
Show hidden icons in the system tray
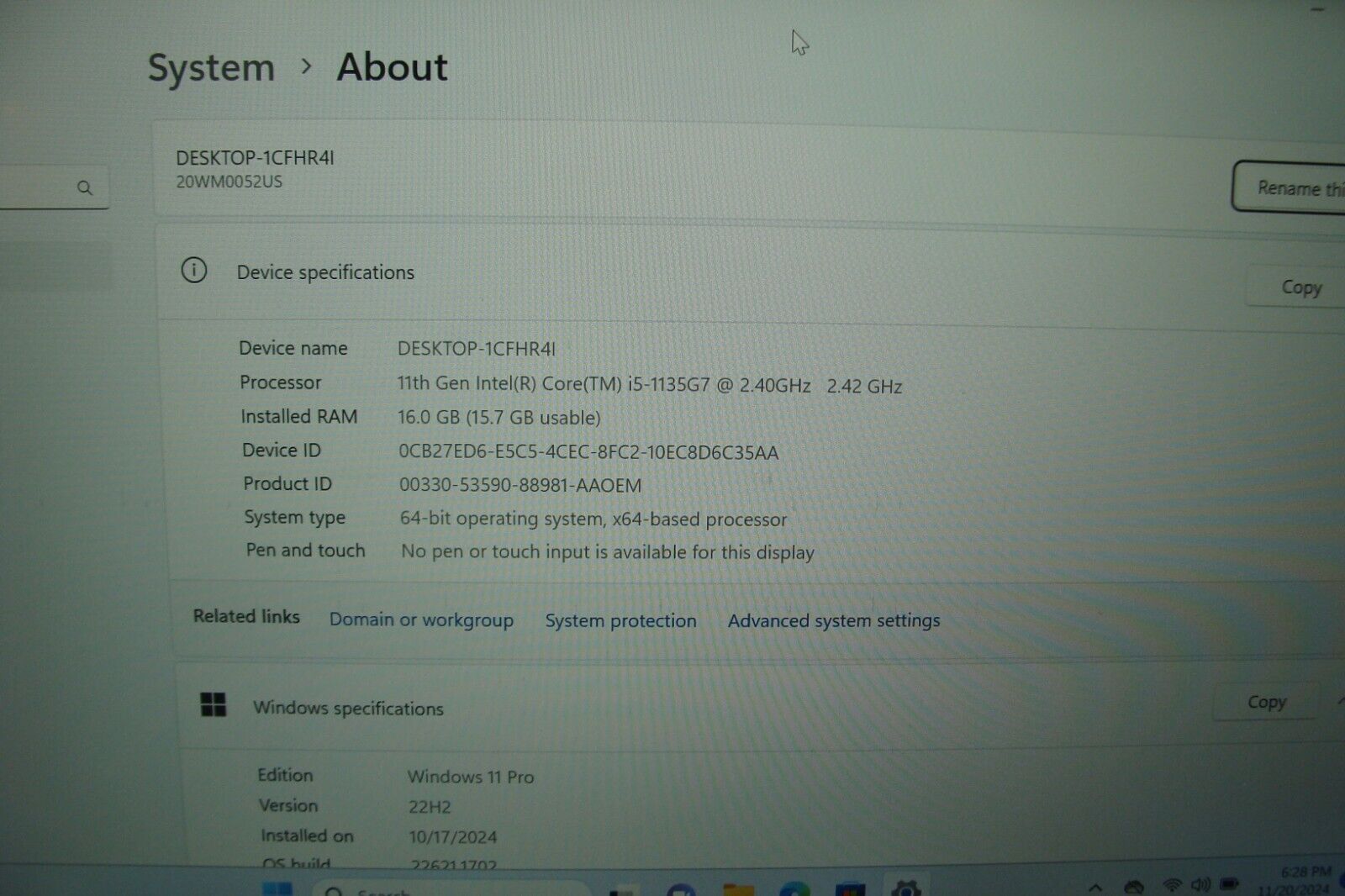tap(1095, 888)
